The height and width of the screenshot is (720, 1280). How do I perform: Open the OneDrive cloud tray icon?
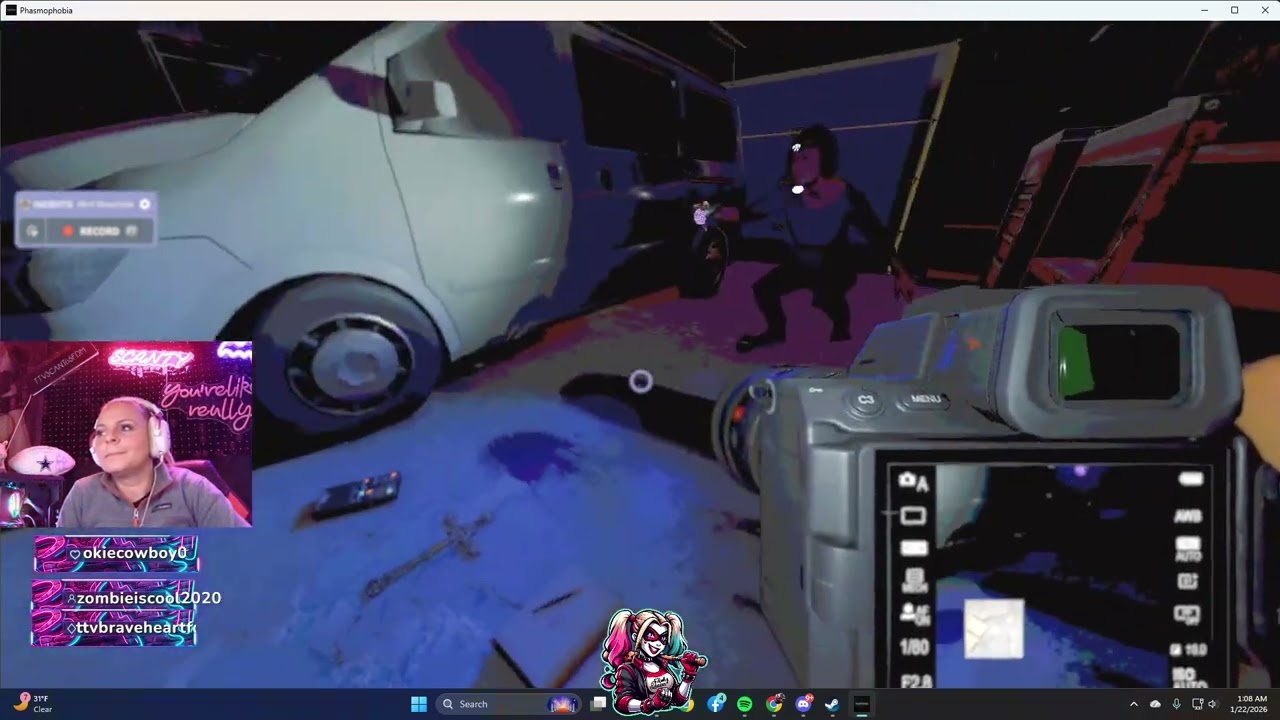tap(1155, 704)
